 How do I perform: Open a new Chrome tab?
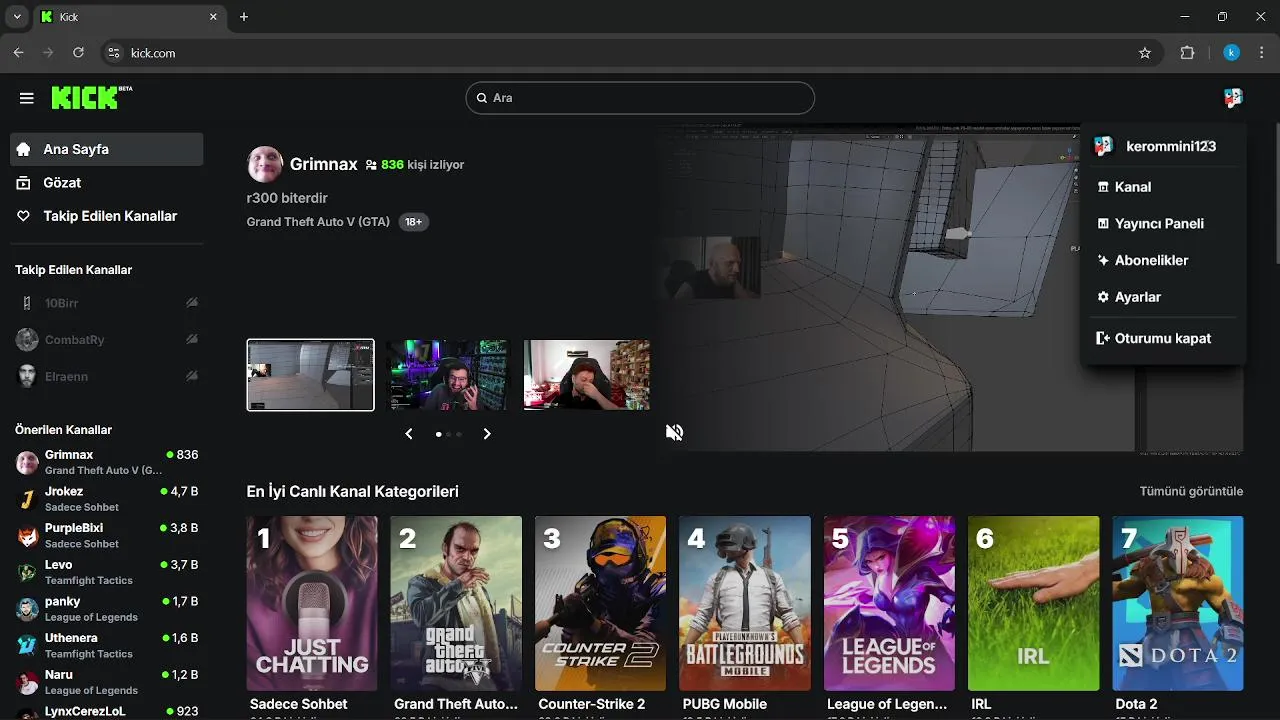point(244,17)
